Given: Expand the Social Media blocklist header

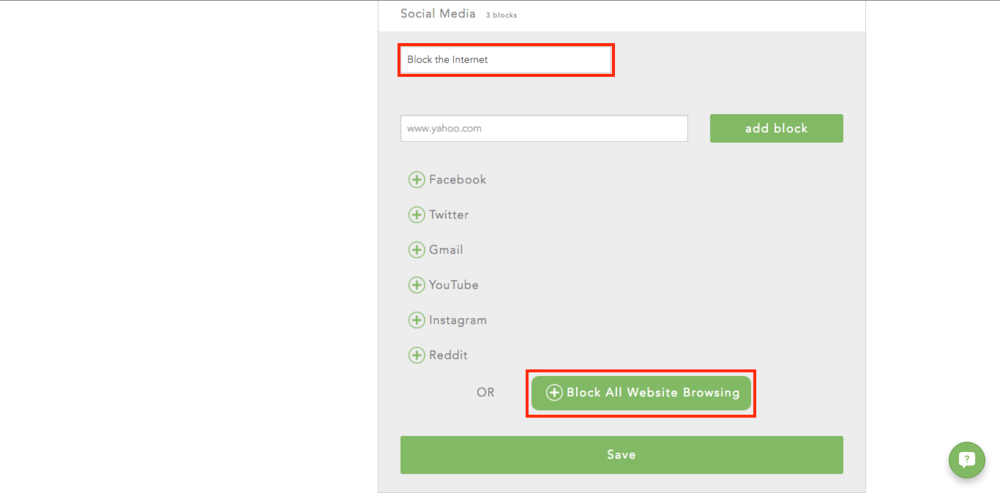Looking at the screenshot, I should coord(439,14).
